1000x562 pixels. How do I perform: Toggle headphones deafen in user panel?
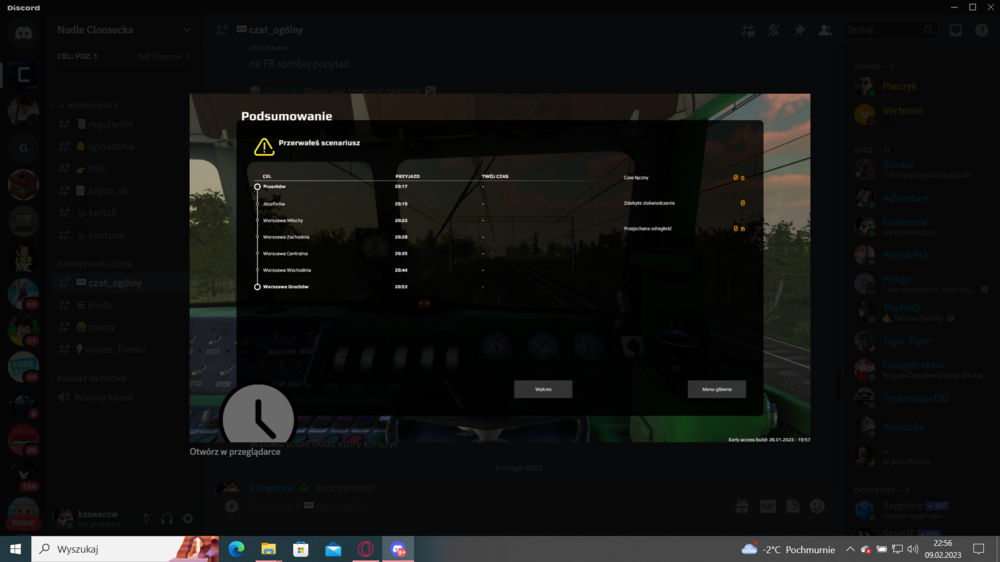pos(166,519)
